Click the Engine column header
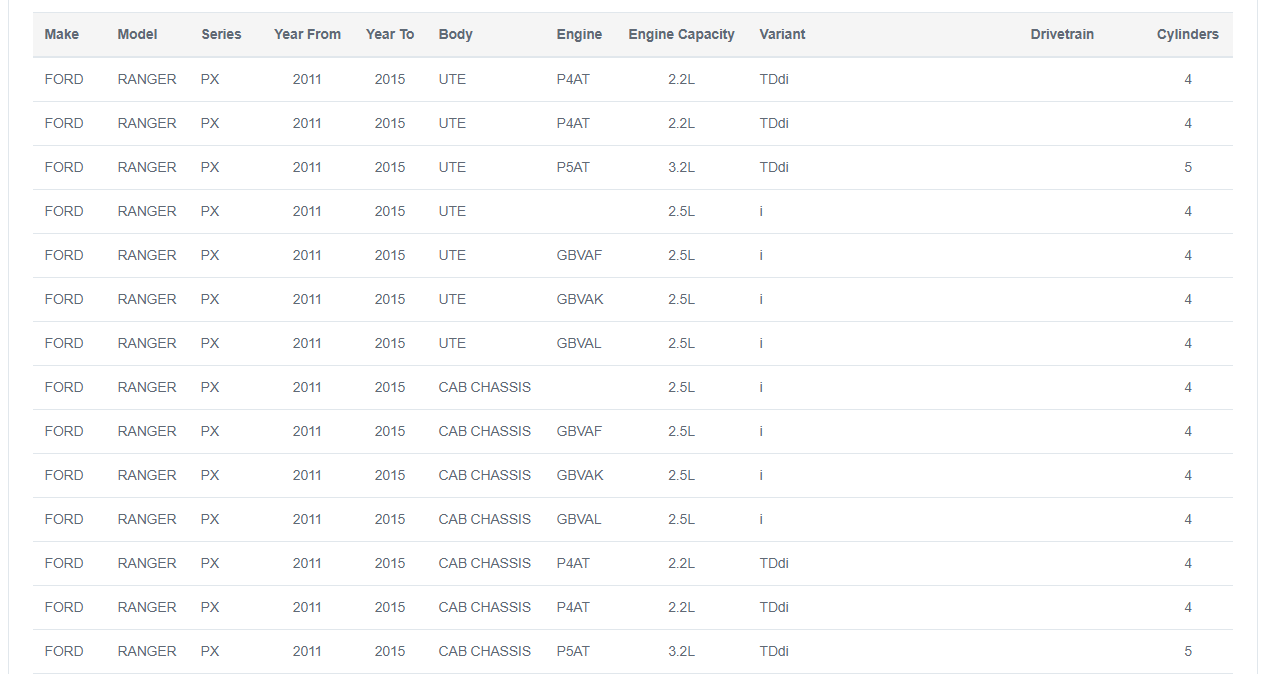This screenshot has height=674, width=1261. (579, 34)
